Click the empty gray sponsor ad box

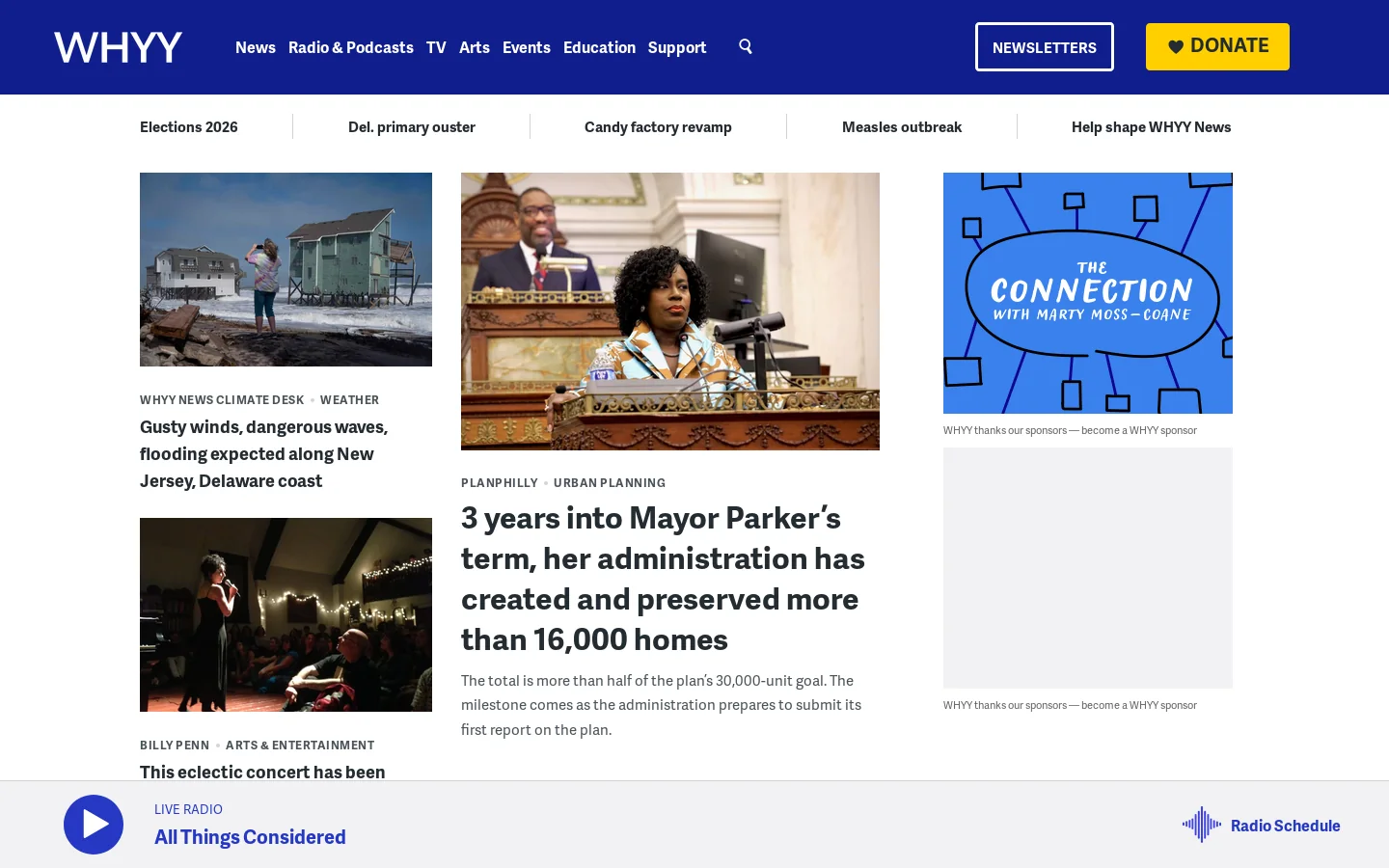pos(1088,568)
